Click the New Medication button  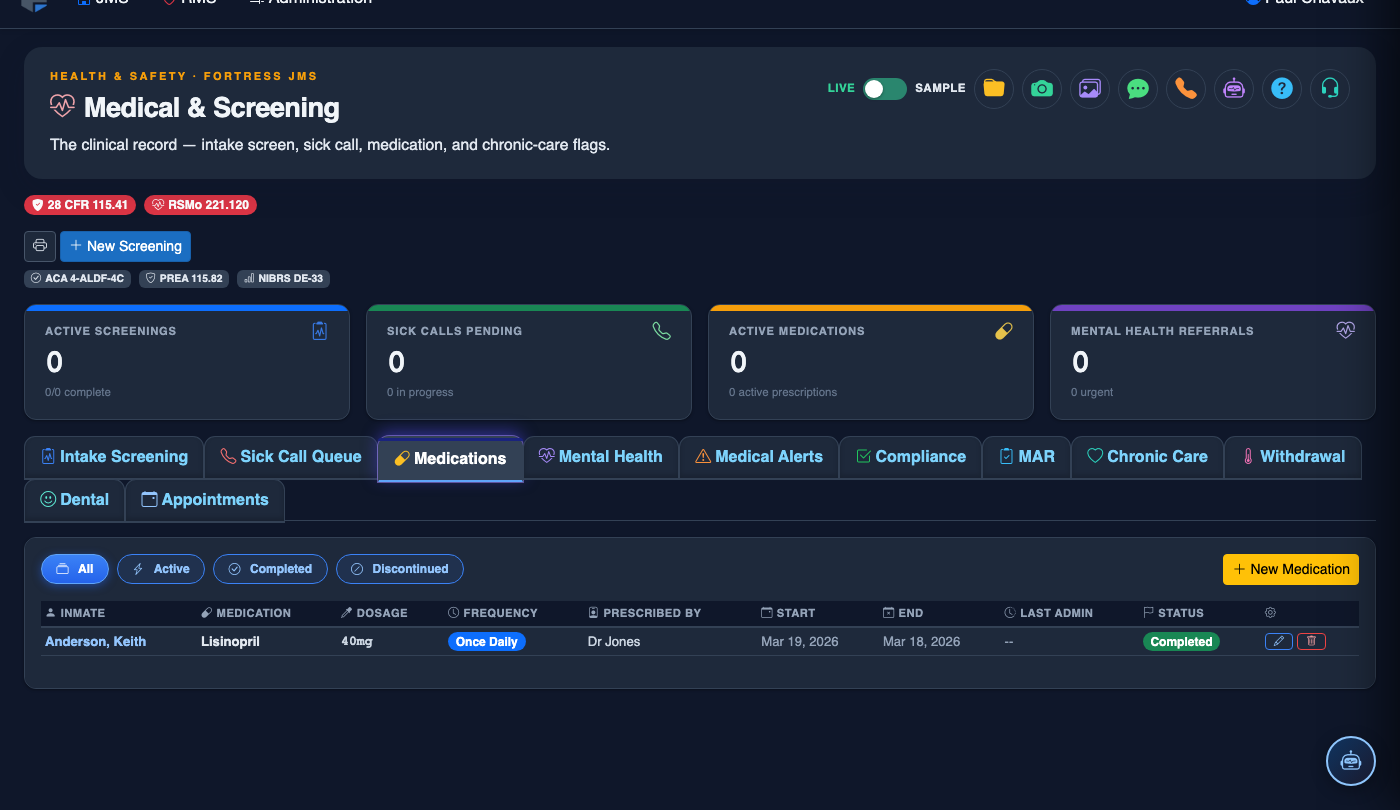(1291, 569)
